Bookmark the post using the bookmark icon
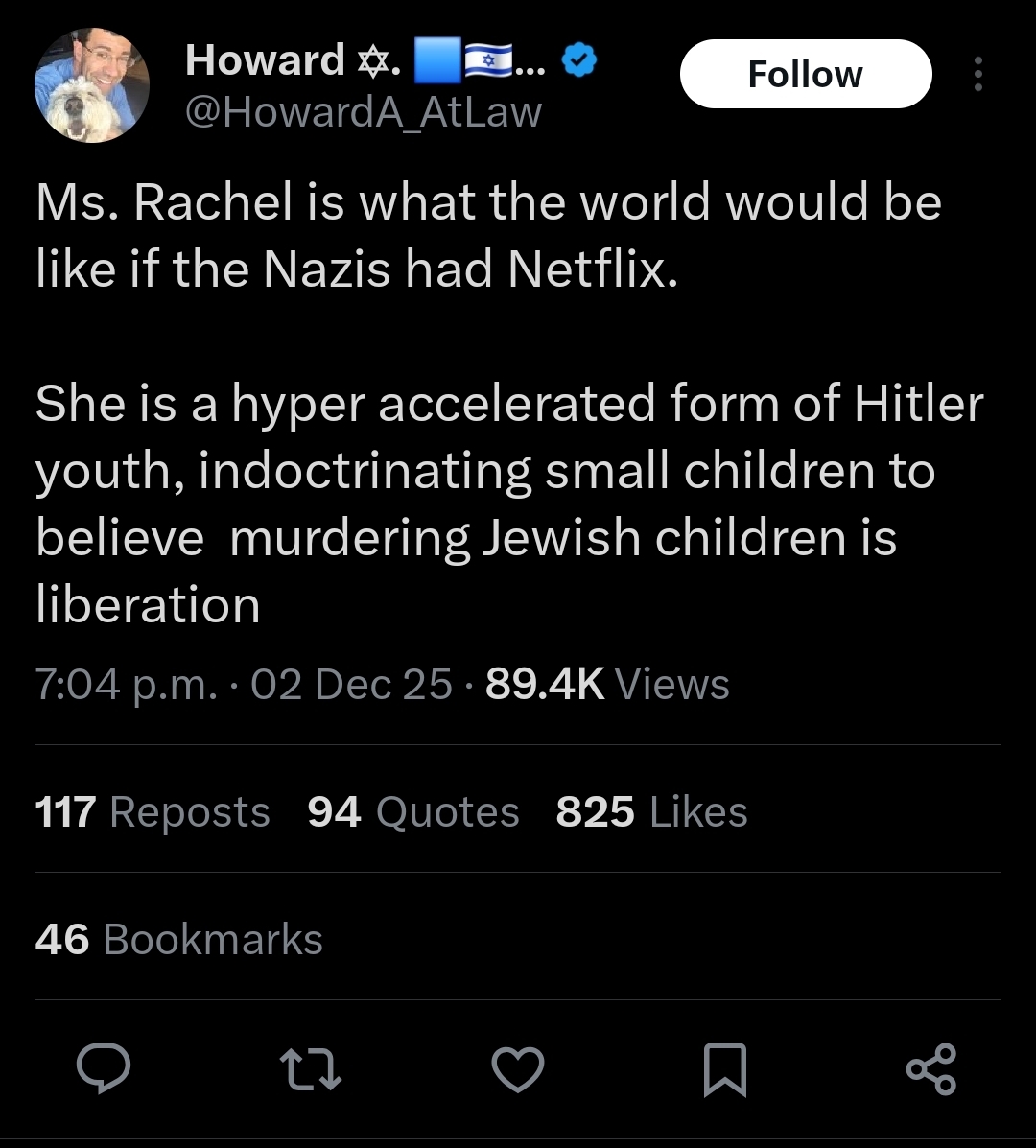 tap(725, 1069)
